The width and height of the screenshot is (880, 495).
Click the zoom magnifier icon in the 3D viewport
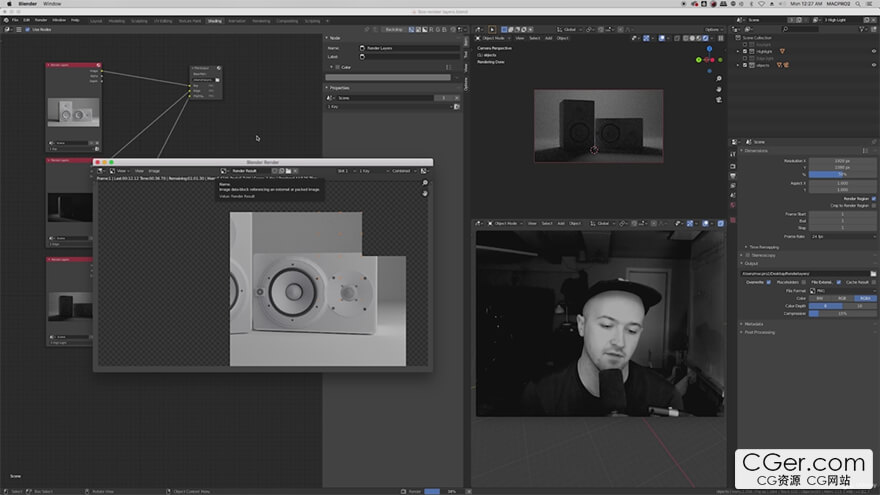(720, 78)
